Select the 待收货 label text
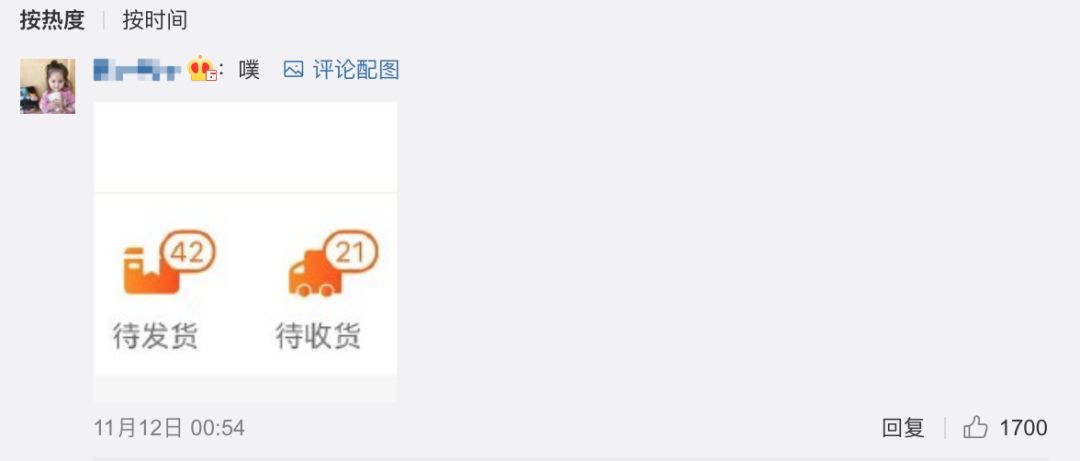1080x461 pixels. pyautogui.click(x=318, y=337)
